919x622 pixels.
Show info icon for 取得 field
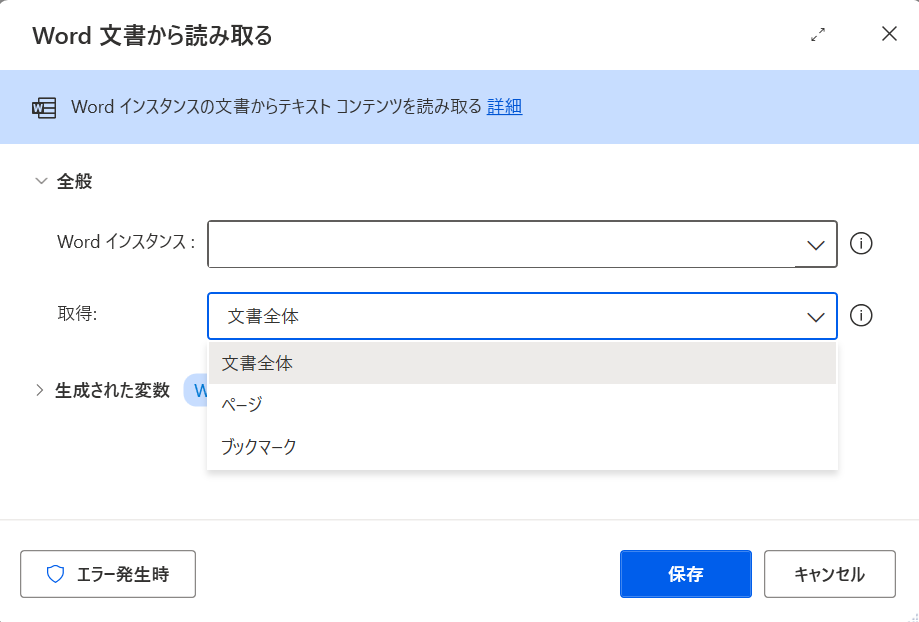pyautogui.click(x=861, y=315)
